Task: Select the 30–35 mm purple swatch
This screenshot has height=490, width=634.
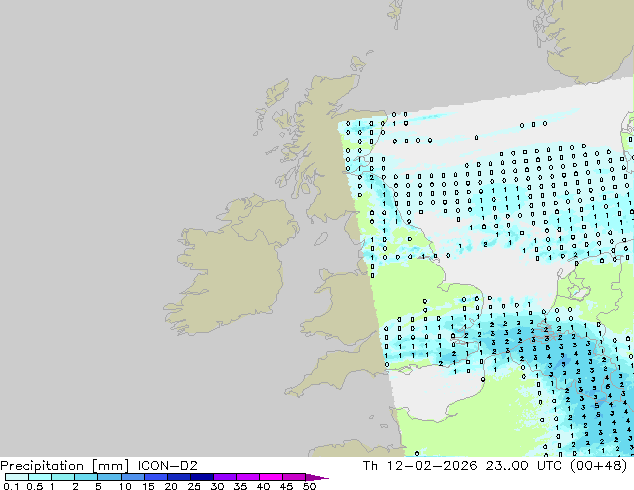Action: (x=224, y=477)
